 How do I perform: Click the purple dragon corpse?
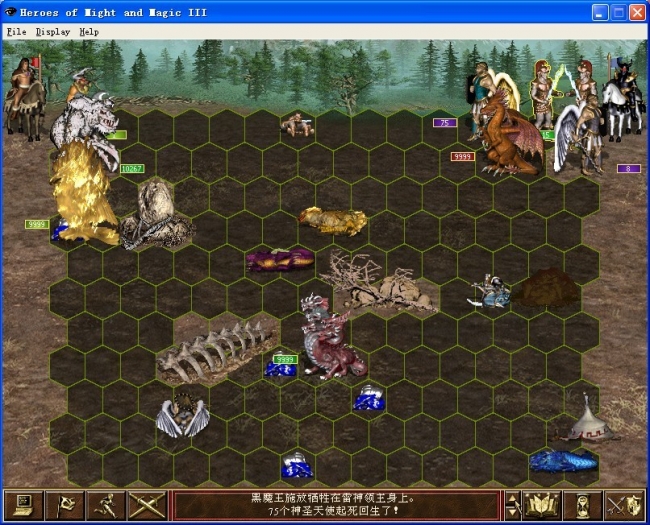pyautogui.click(x=280, y=259)
